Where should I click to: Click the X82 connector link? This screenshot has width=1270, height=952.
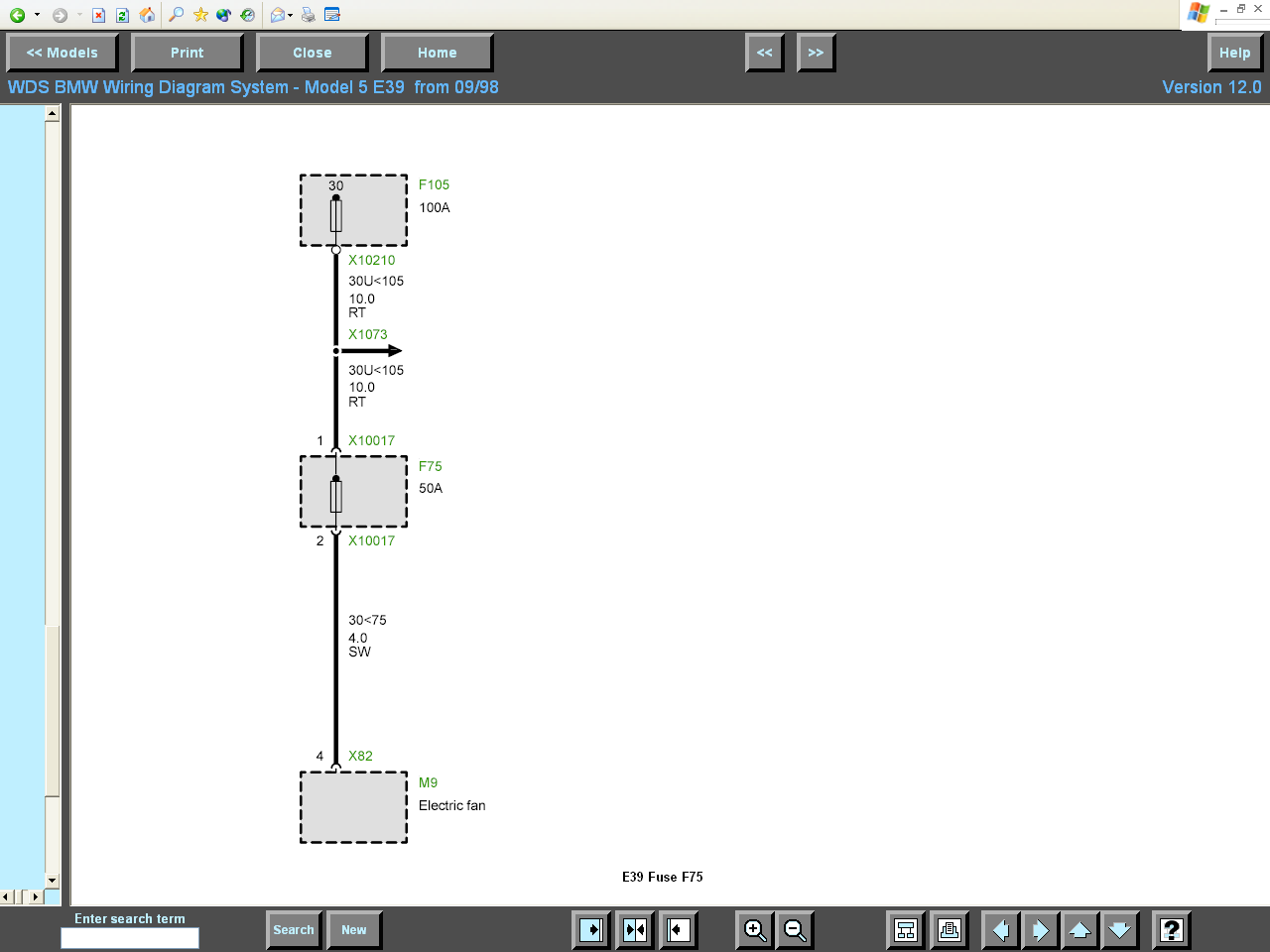click(360, 756)
